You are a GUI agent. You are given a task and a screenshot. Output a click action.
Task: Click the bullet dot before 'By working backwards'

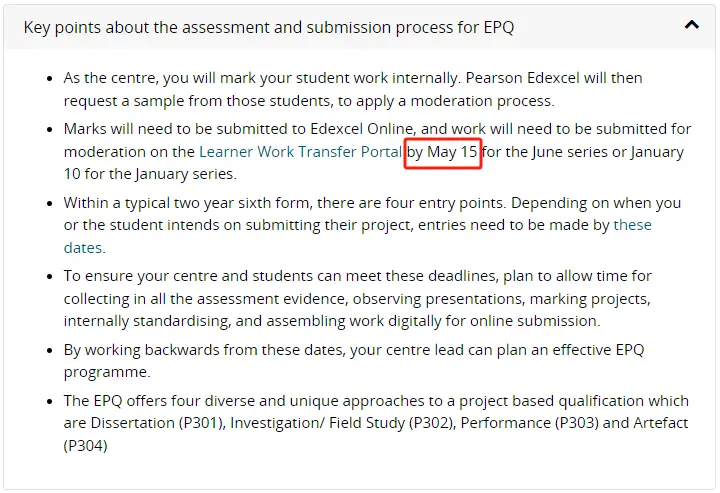click(x=50, y=351)
